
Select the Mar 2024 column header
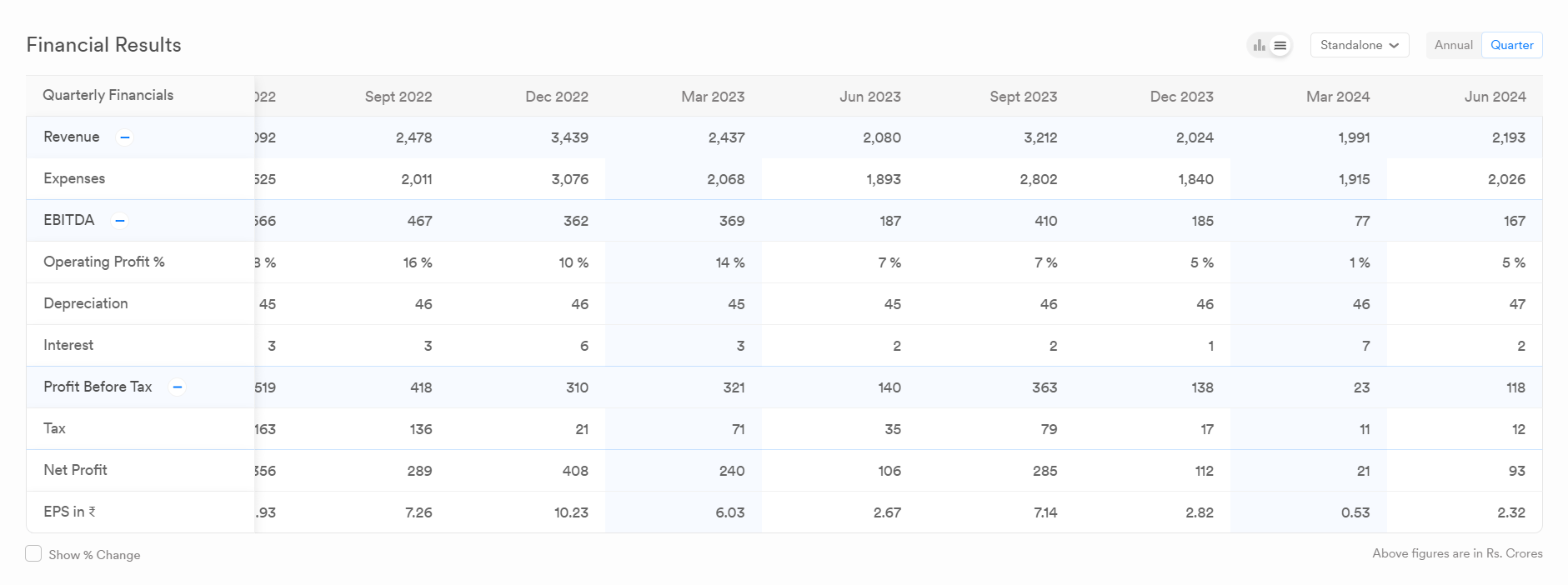1337,97
